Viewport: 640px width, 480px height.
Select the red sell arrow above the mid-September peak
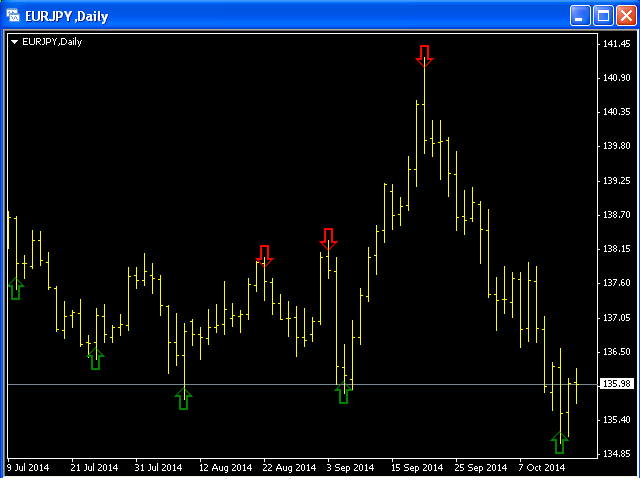click(424, 56)
